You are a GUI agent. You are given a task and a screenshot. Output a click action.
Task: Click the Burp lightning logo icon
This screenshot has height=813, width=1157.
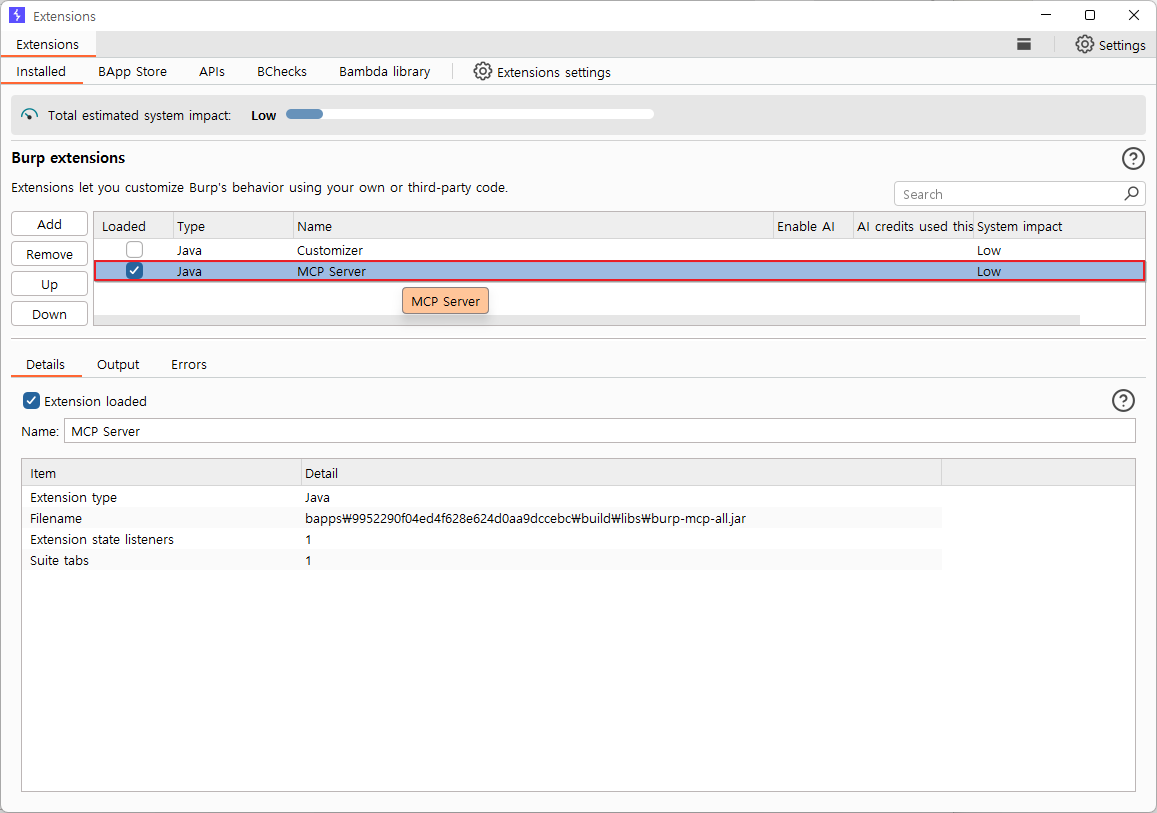click(x=17, y=15)
